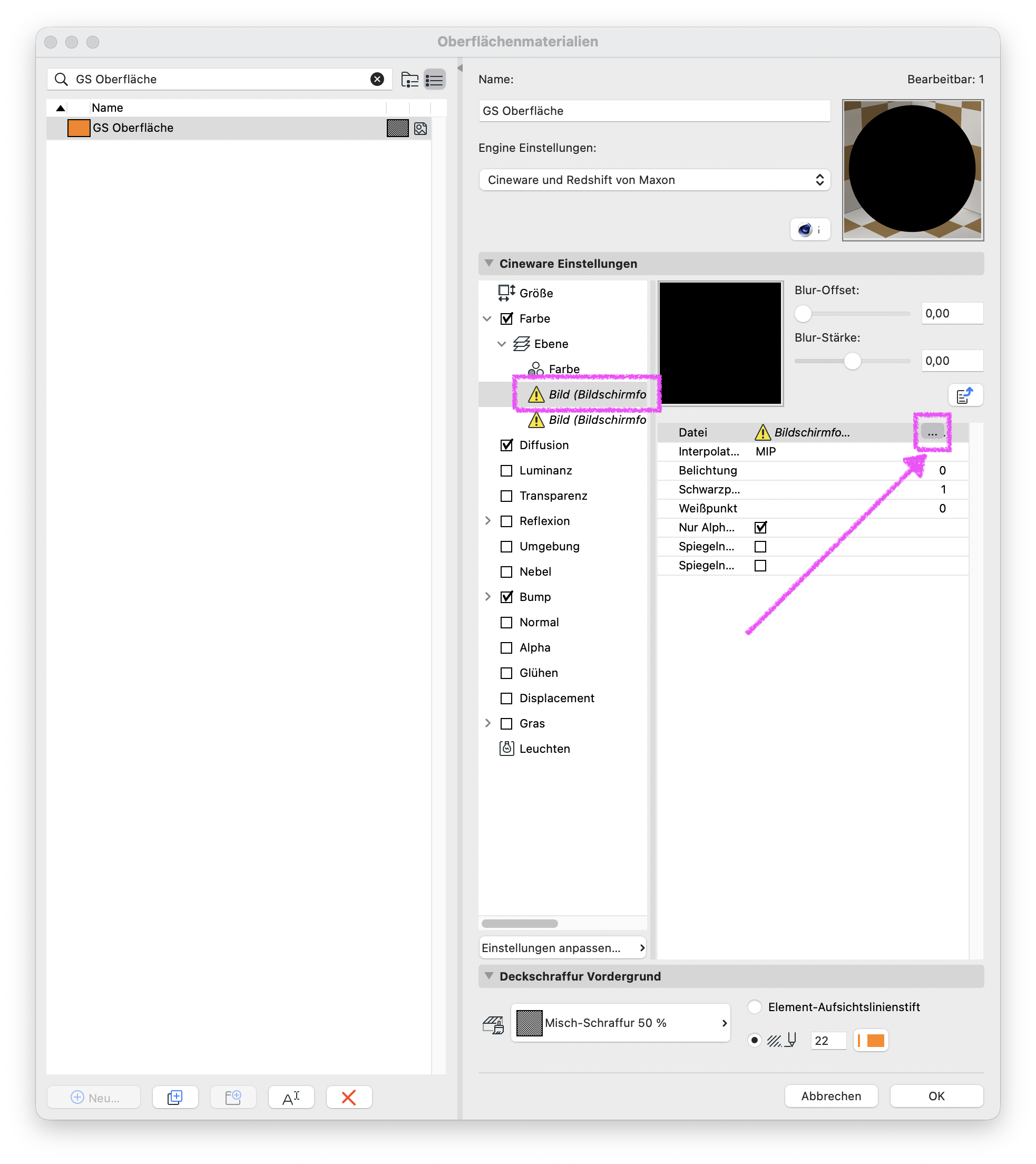
Task: Enable the Reflexion checkbox
Action: point(506,521)
